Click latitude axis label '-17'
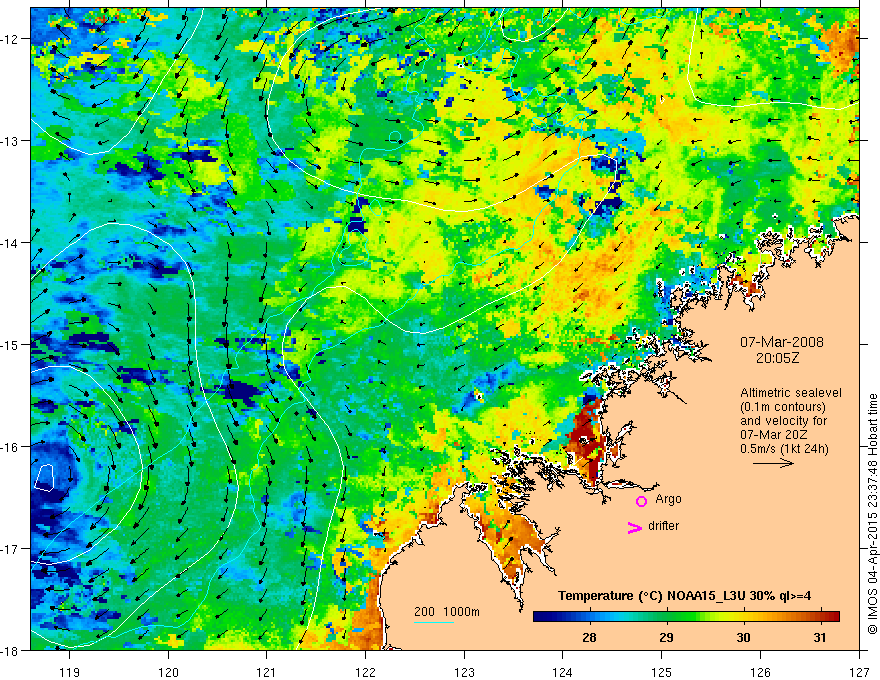880x680 pixels. tap(12, 549)
